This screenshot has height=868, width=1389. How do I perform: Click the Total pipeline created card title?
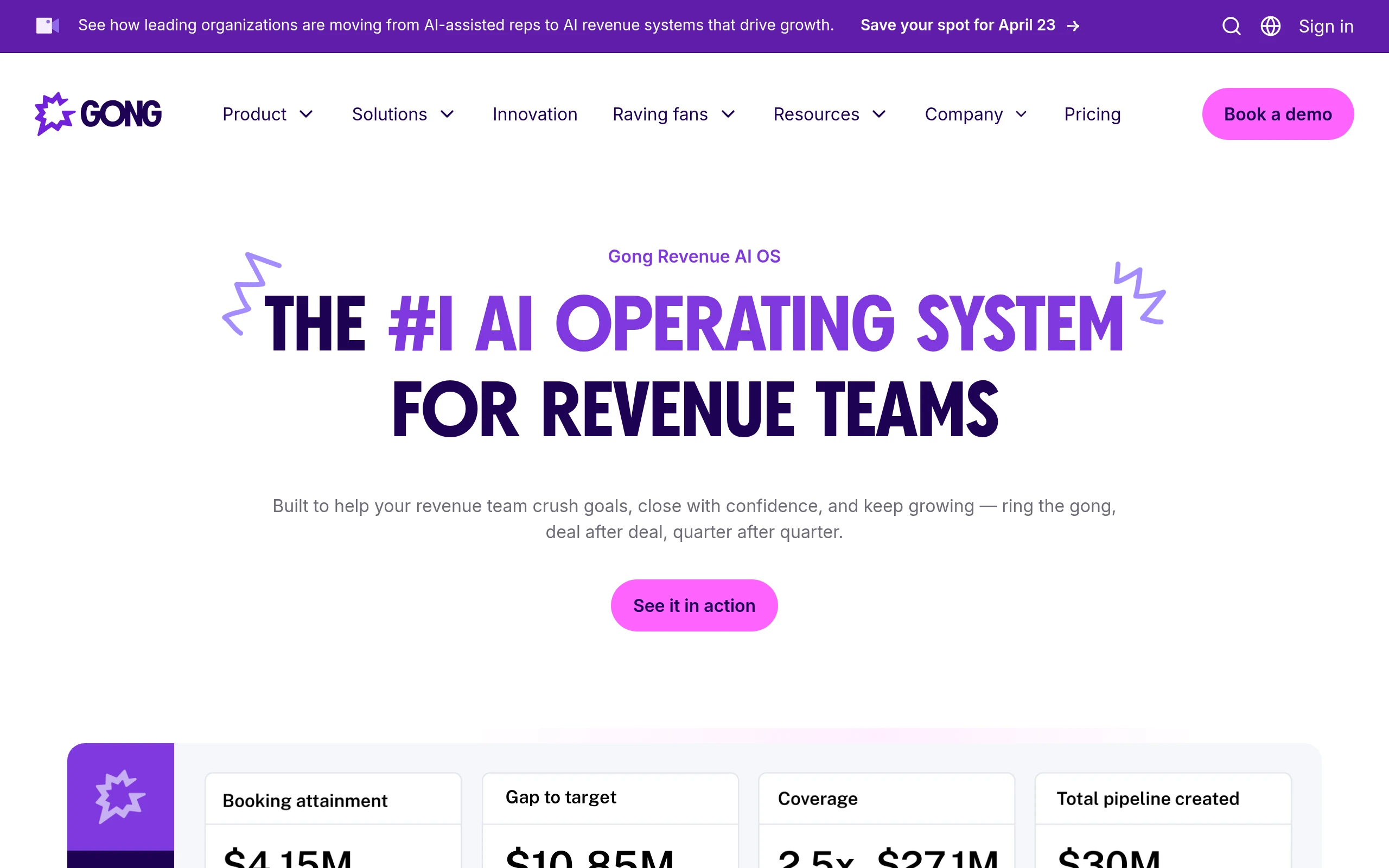(x=1148, y=799)
